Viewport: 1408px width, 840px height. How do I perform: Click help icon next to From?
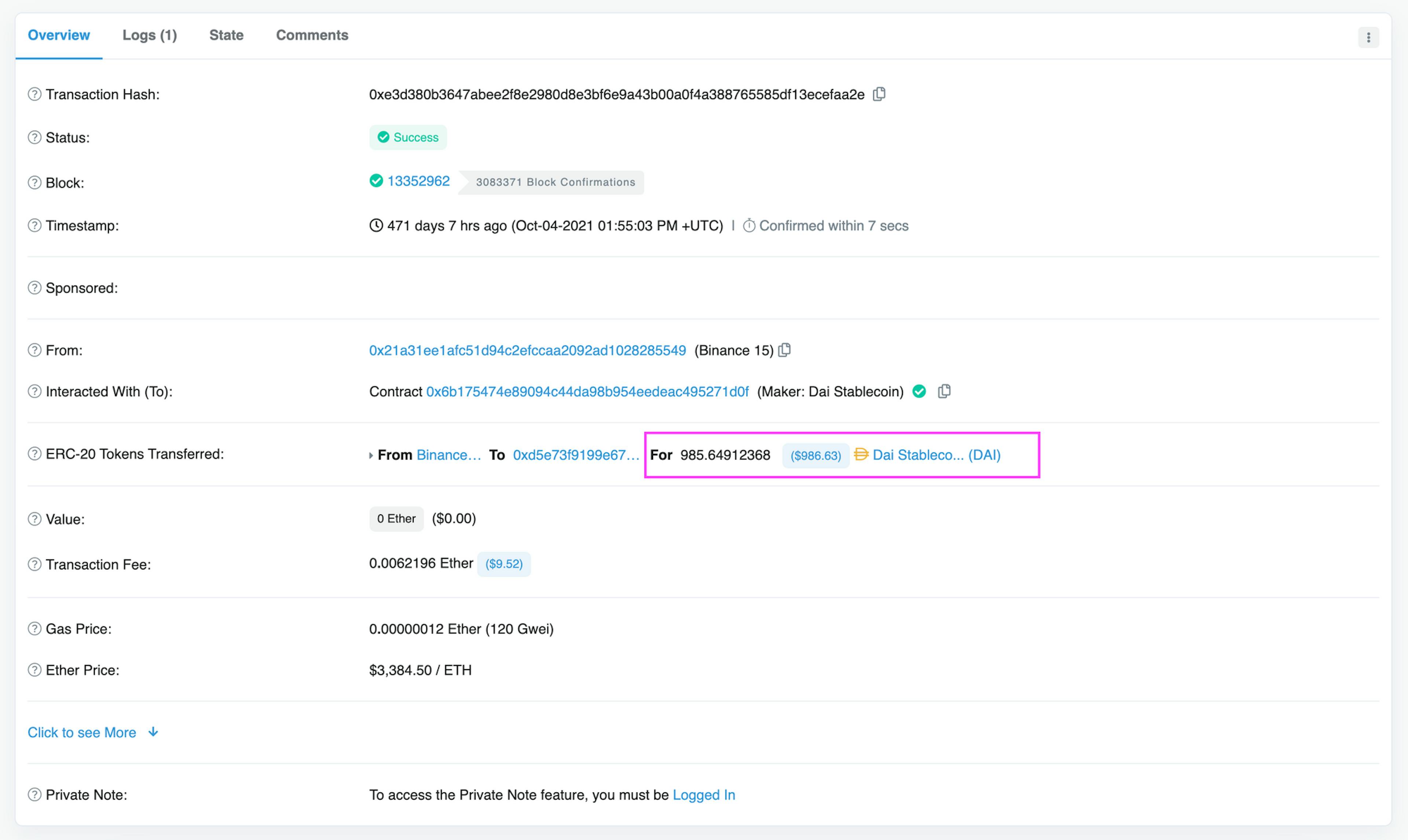34,350
